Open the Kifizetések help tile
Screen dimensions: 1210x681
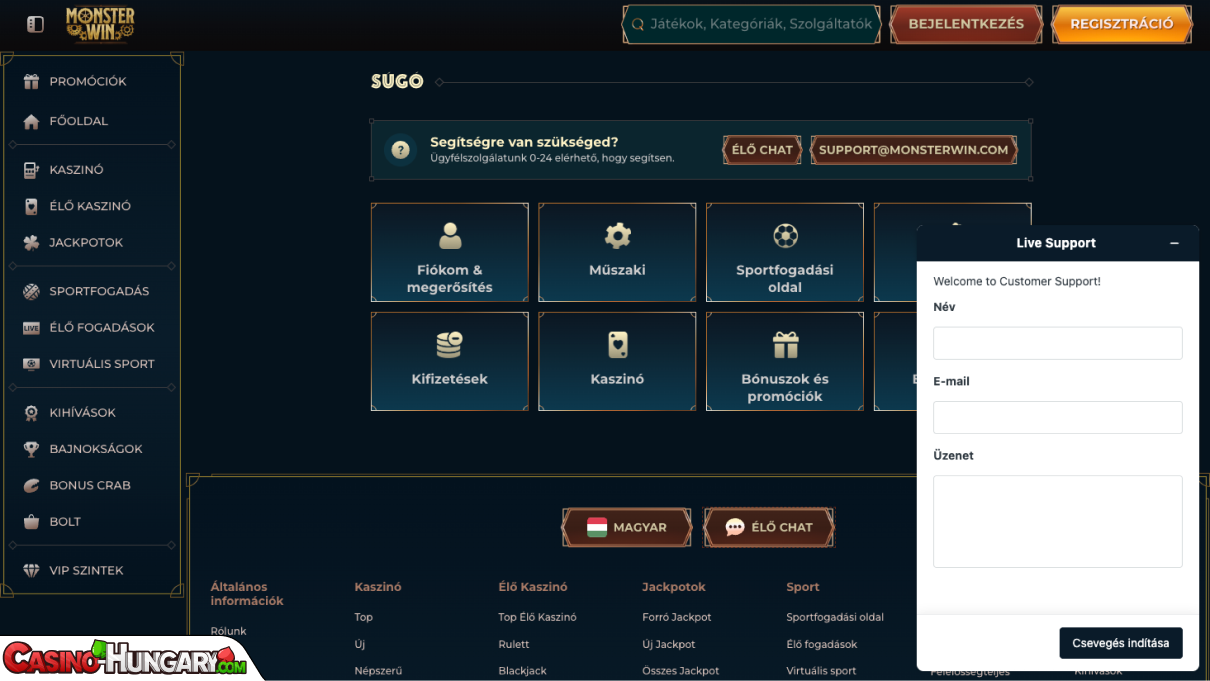tap(450, 361)
